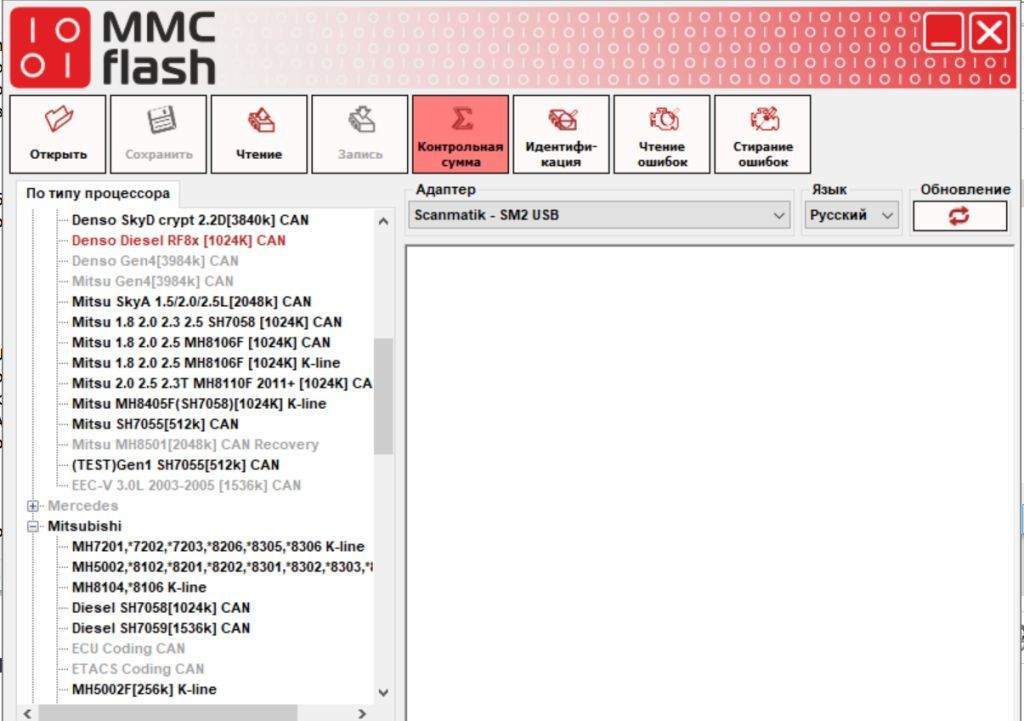Select Diesel SH7059[1536k] CAN item
The image size is (1024, 721).
161,628
